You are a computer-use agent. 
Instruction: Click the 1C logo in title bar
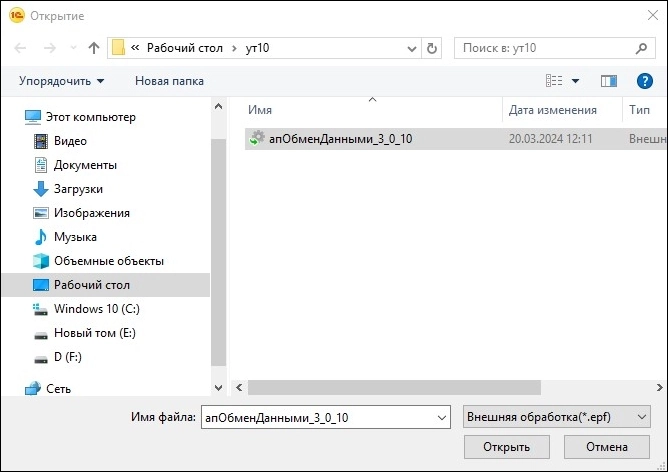click(x=17, y=16)
